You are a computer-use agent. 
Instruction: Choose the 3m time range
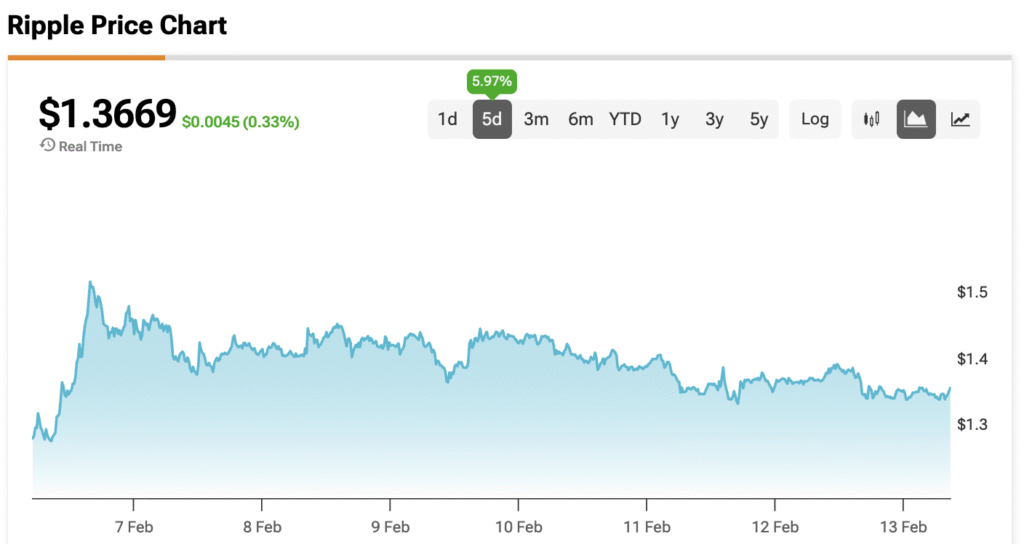click(x=536, y=119)
